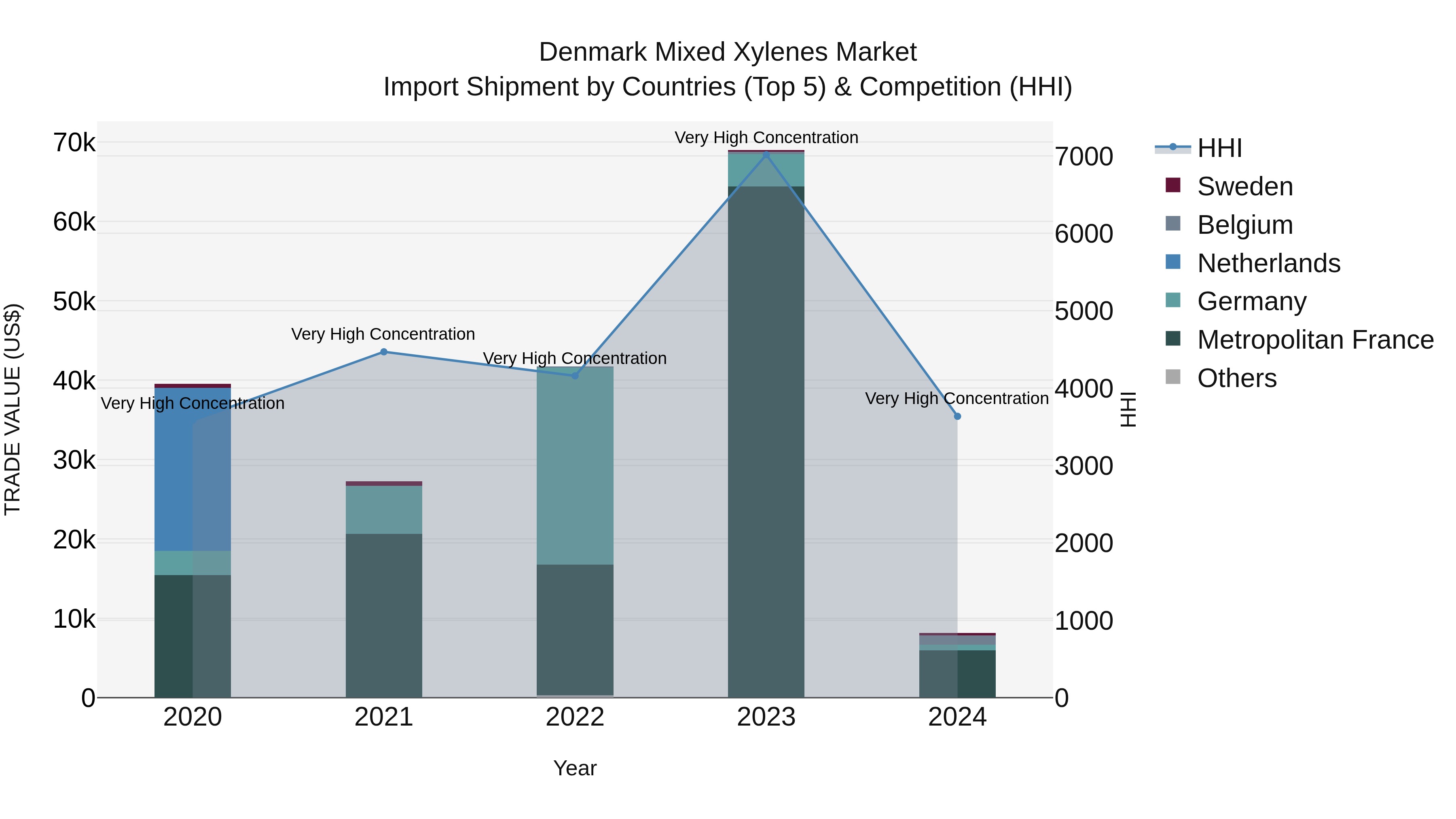This screenshot has width=1456, height=819.
Task: Select the 2023 HHI peak data point
Action: 766,155
